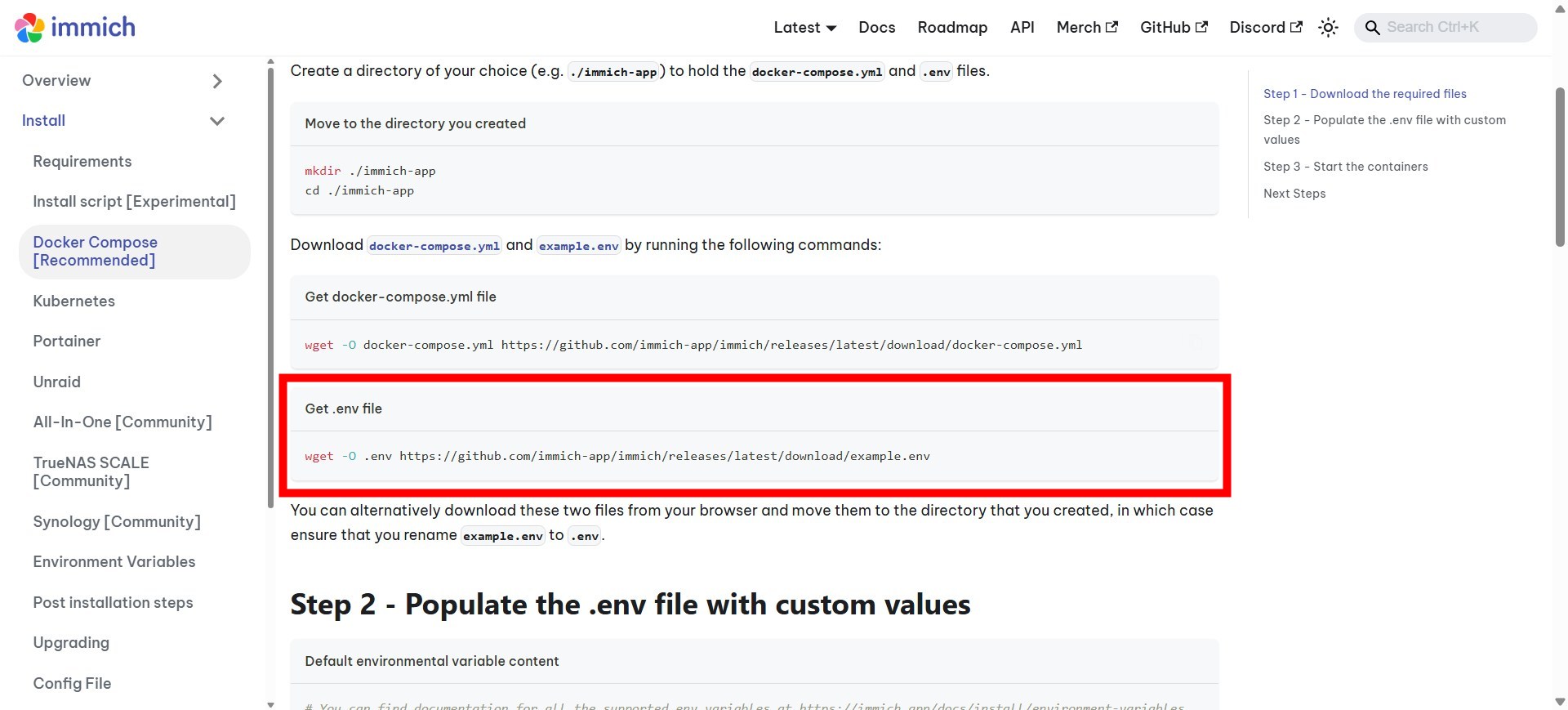This screenshot has width=1568, height=710.
Task: Open Synology [Community] page
Action: [117, 522]
